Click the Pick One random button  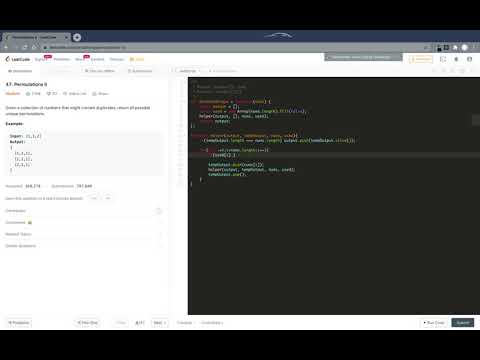(88, 323)
